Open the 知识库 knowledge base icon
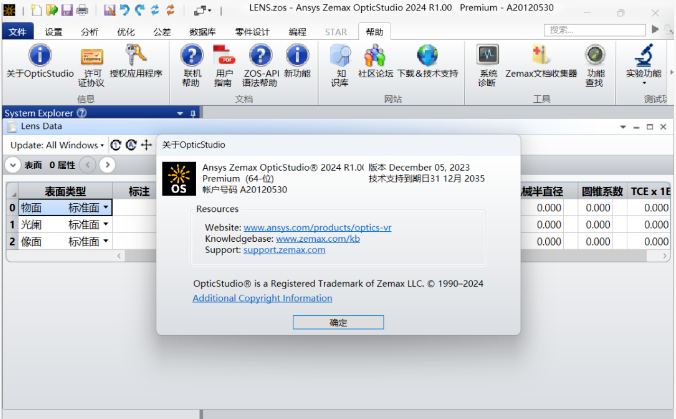This screenshot has height=419, width=676. click(341, 56)
